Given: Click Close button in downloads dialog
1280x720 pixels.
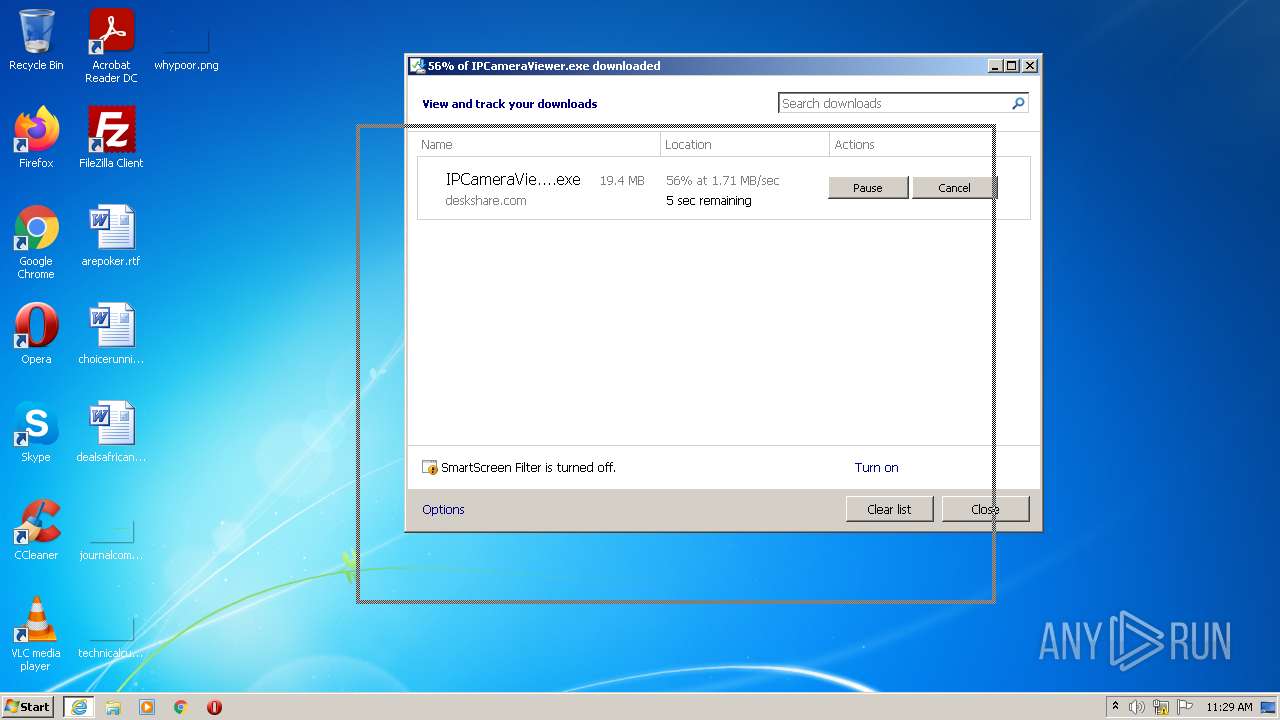Looking at the screenshot, I should pos(985,509).
